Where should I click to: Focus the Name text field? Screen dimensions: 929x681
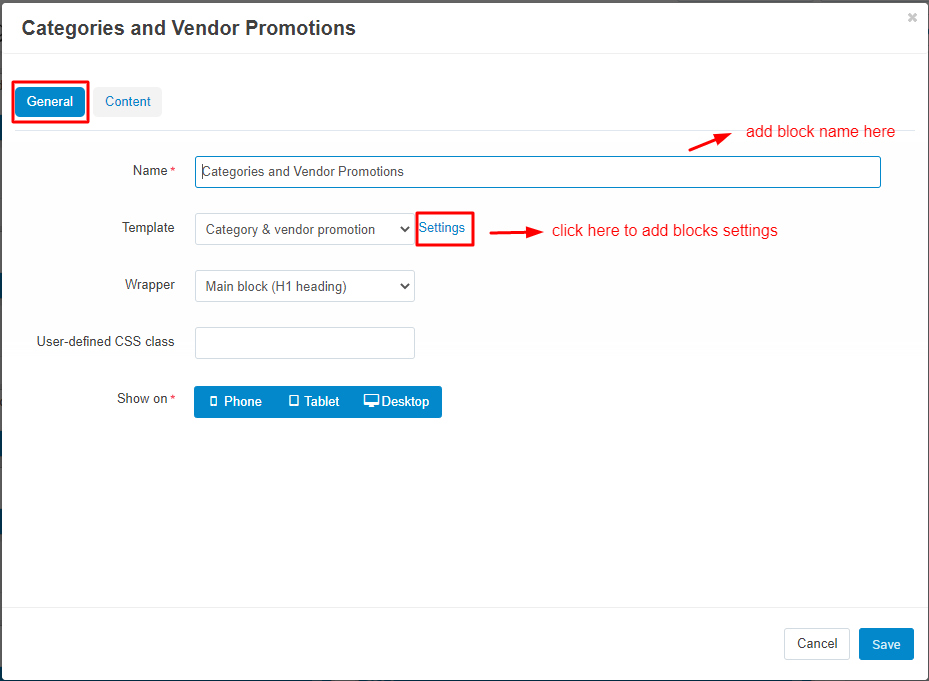[537, 172]
